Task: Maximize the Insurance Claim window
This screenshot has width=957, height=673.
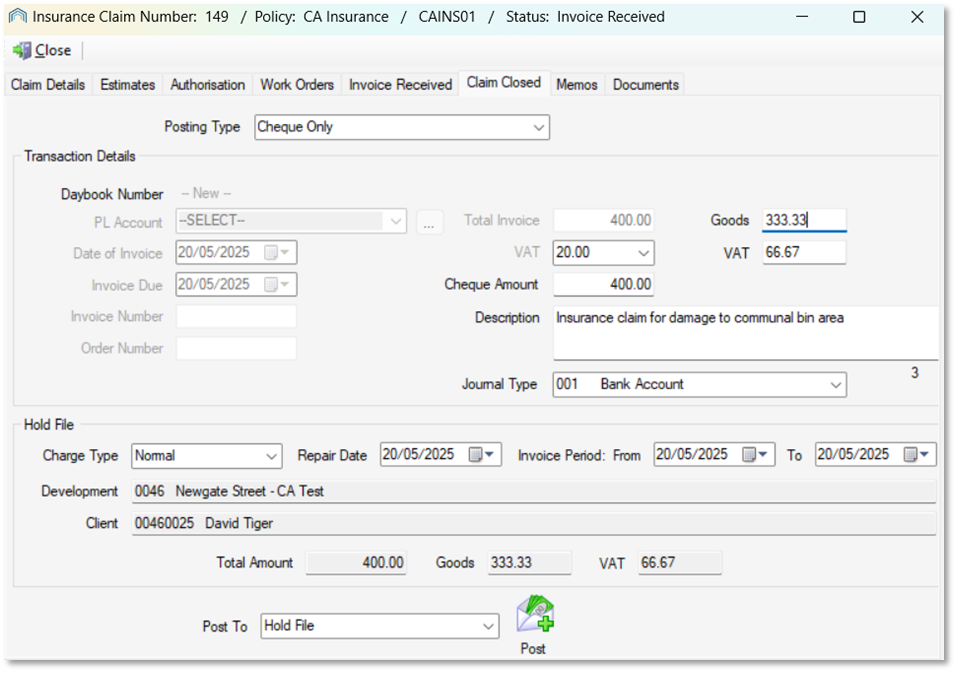Action: point(859,17)
